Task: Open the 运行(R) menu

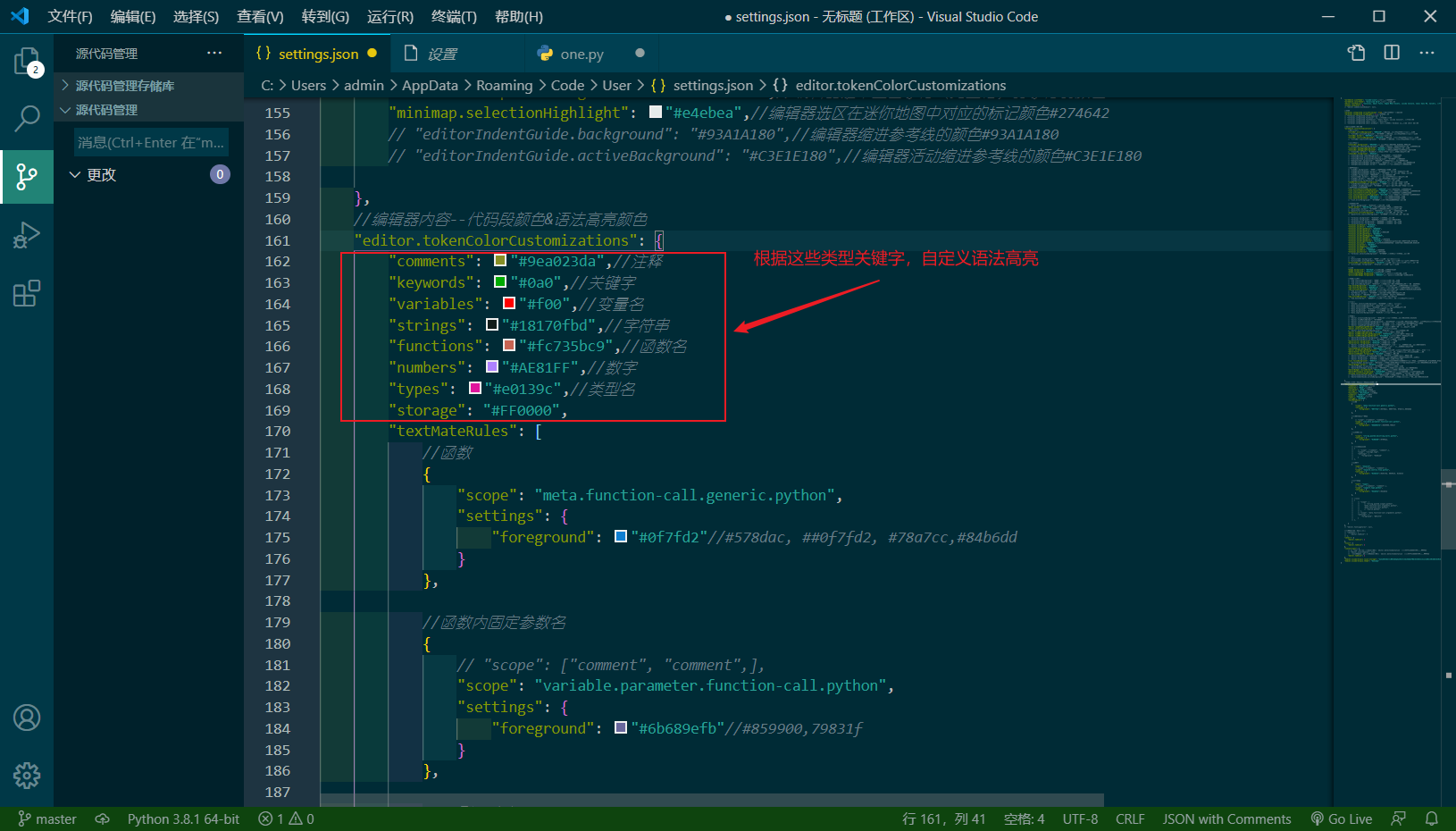Action: [x=390, y=16]
